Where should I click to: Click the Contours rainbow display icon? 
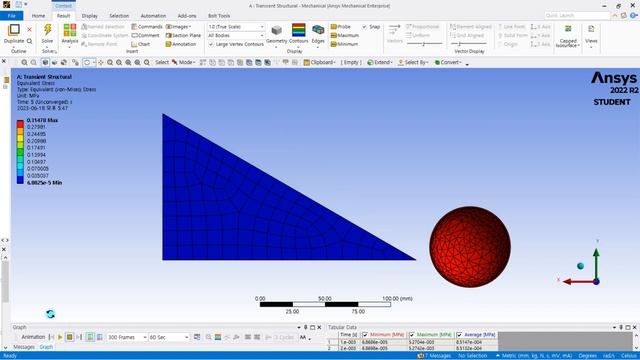(298, 30)
